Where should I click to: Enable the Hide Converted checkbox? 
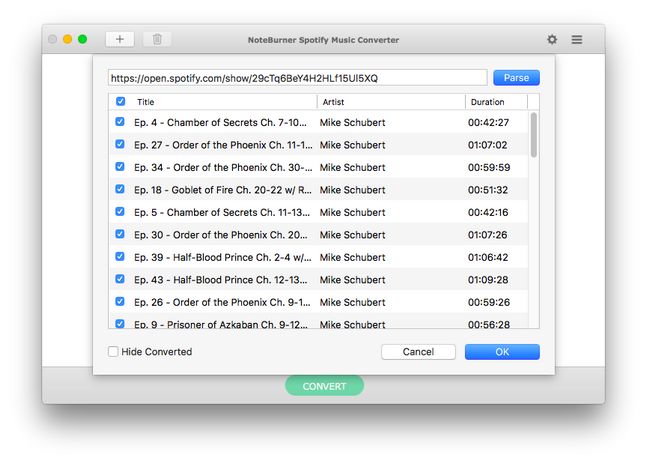113,352
